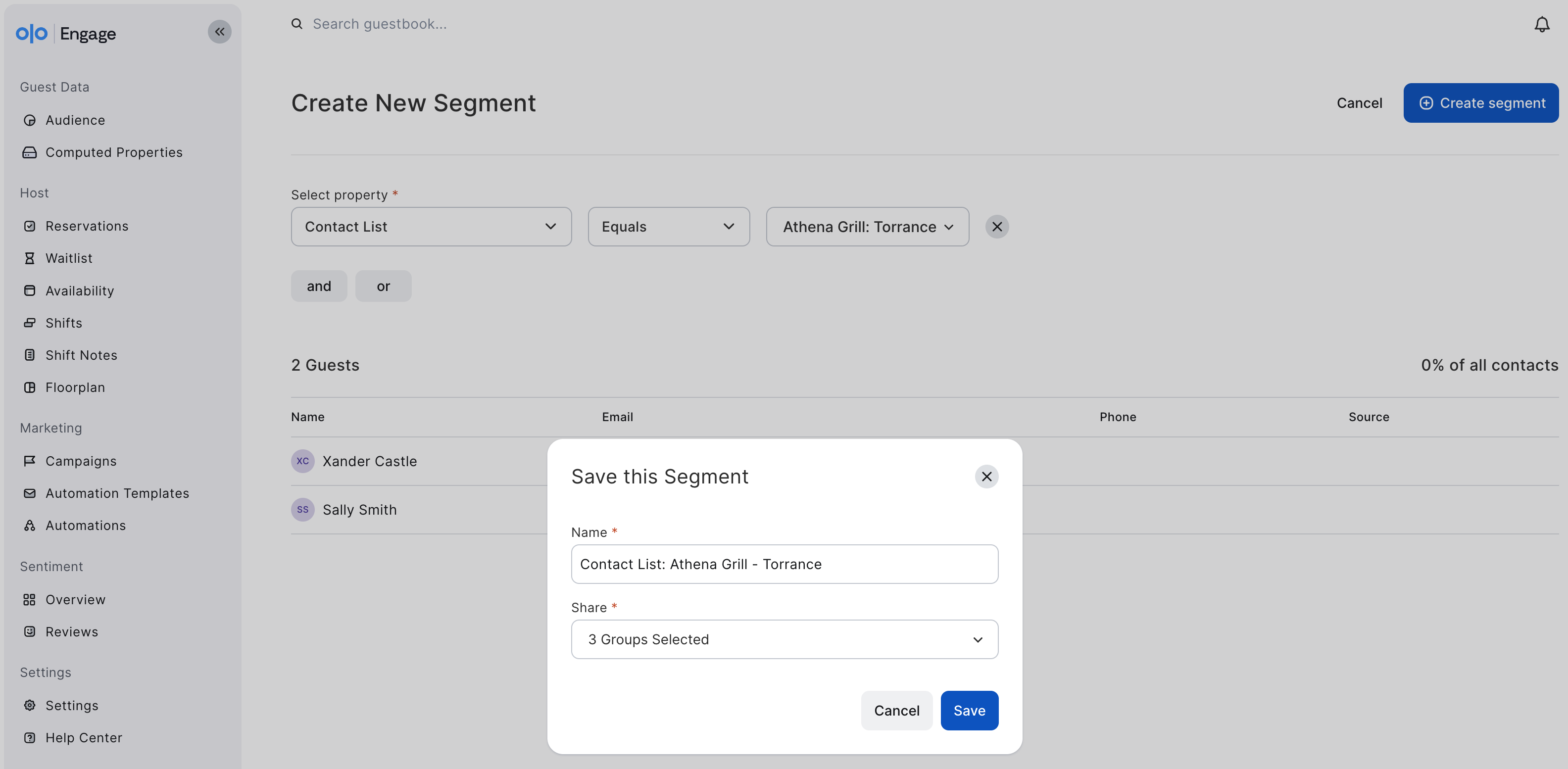Click the Computed Properties icon
The height and width of the screenshot is (769, 1568).
[x=29, y=153]
